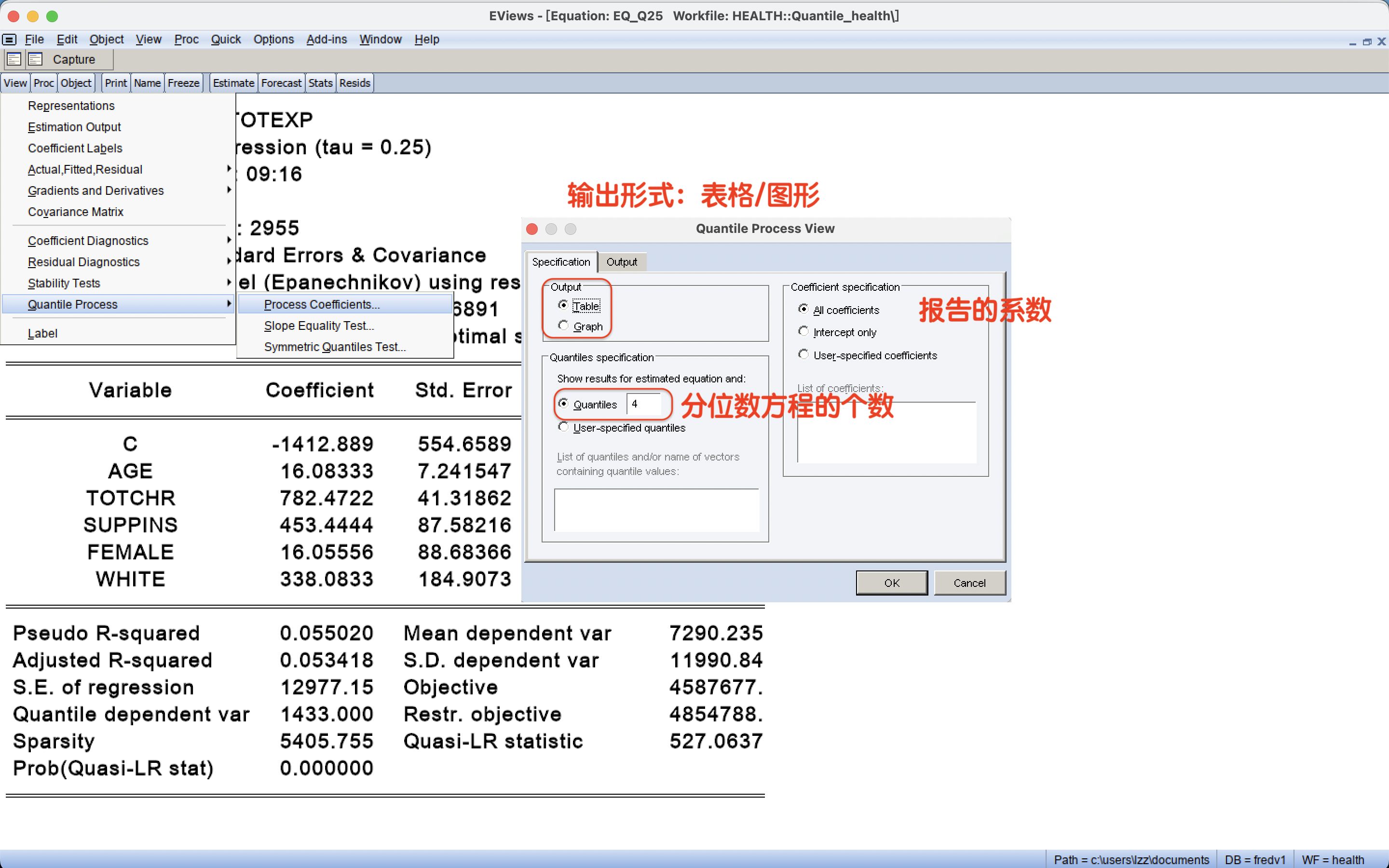Click the Estimate toolbar button
This screenshot has width=1389, height=868.
[233, 83]
